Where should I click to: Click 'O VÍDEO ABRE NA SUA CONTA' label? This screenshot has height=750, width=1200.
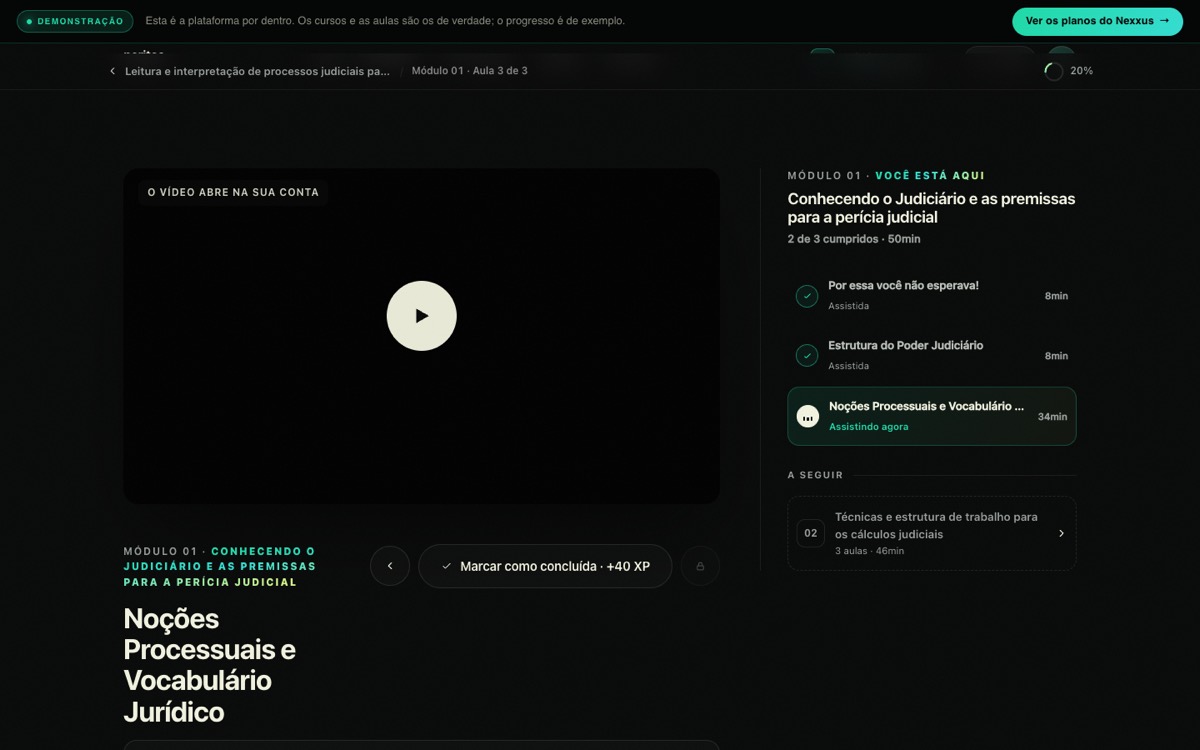(x=233, y=192)
